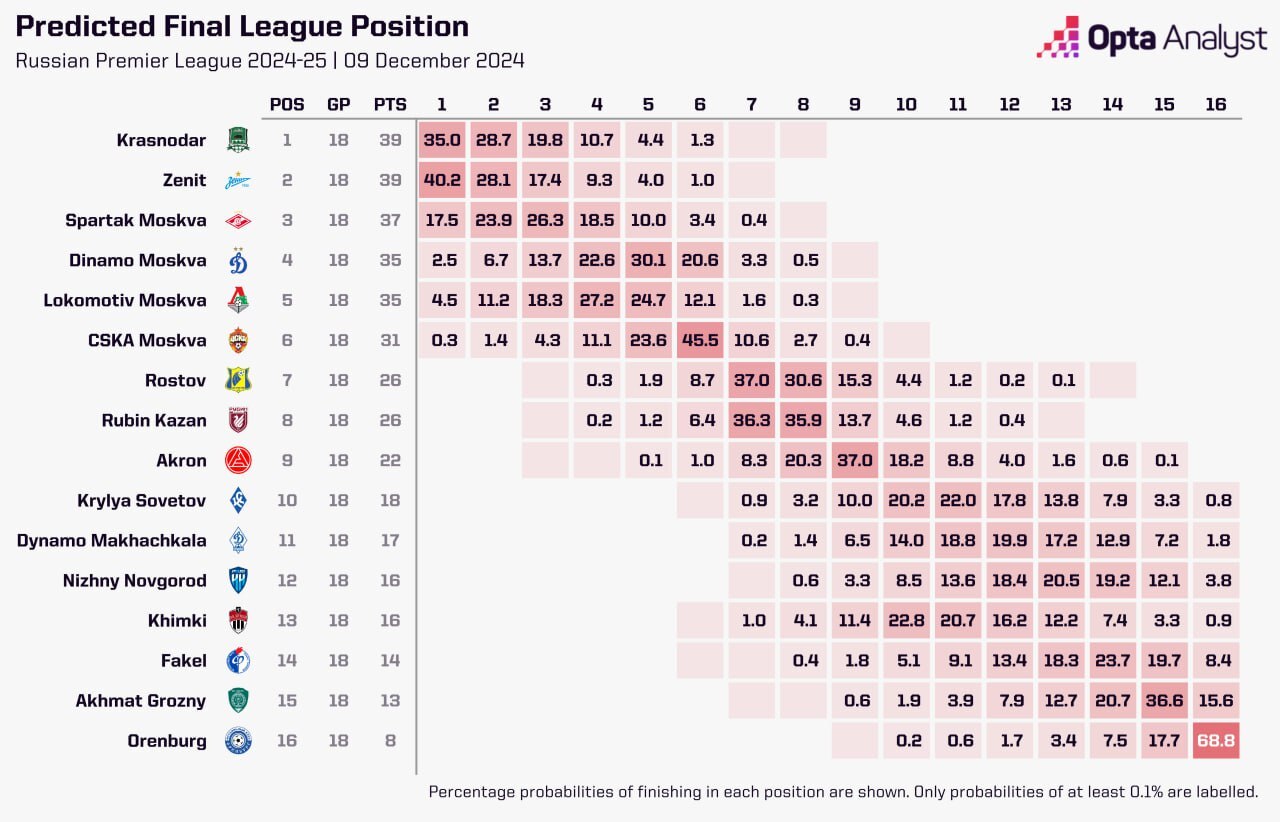Select the Spartak Moskva crest icon

[x=238, y=220]
